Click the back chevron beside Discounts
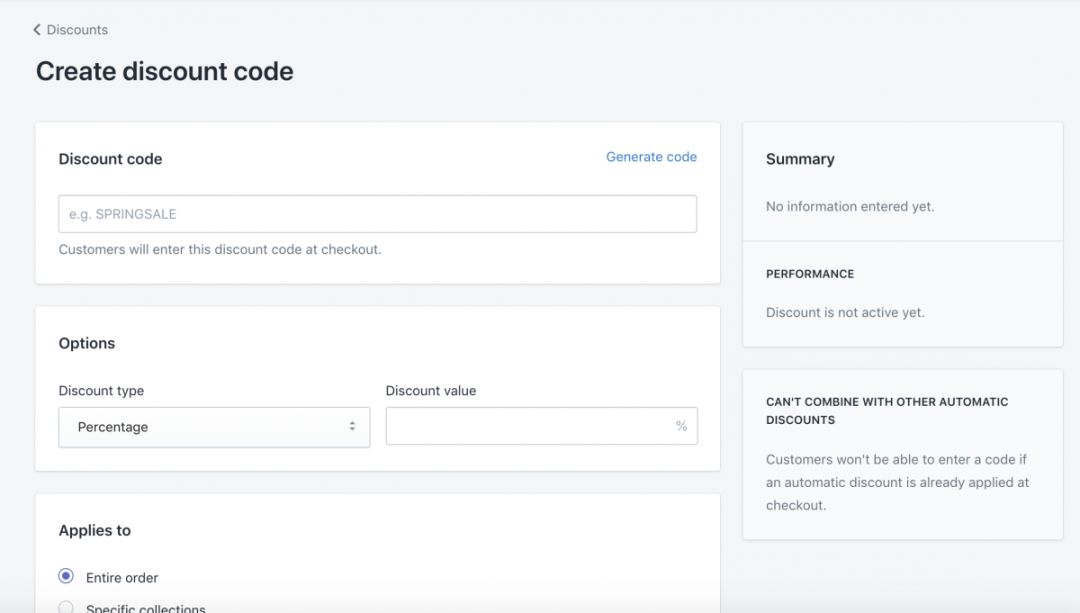Viewport: 1080px width, 613px height. point(38,30)
